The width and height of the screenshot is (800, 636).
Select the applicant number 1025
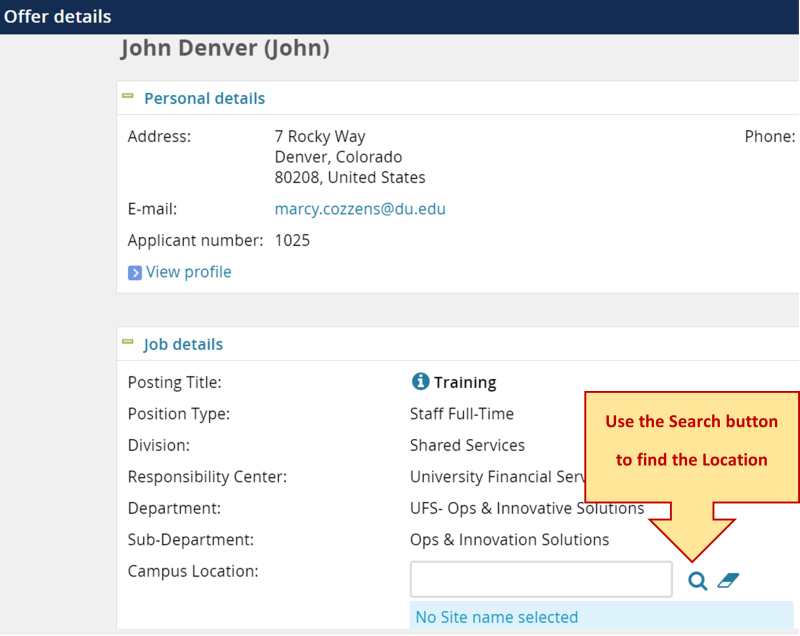[291, 240]
